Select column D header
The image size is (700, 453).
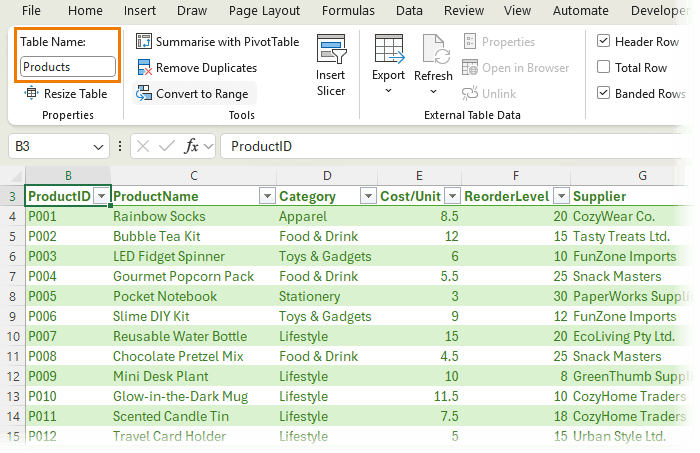327,175
